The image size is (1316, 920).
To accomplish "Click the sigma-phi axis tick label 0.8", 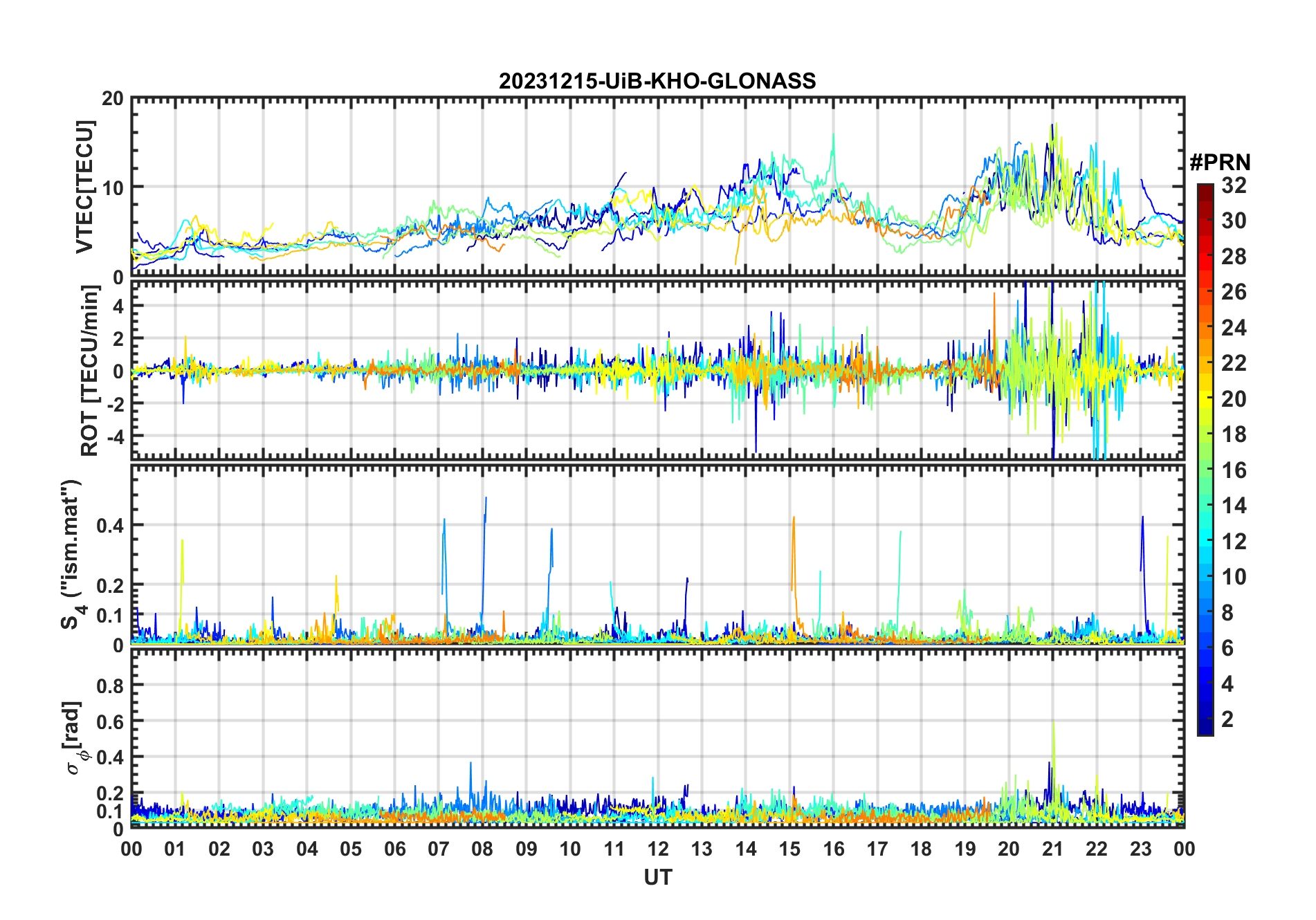I will coord(111,686).
